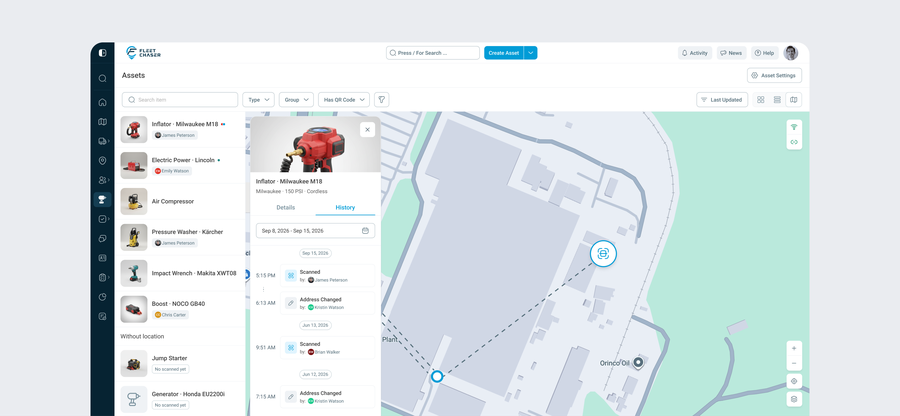Viewport: 900px width, 416px height.
Task: Click the Fleet Chaser logo
Action: 143,53
